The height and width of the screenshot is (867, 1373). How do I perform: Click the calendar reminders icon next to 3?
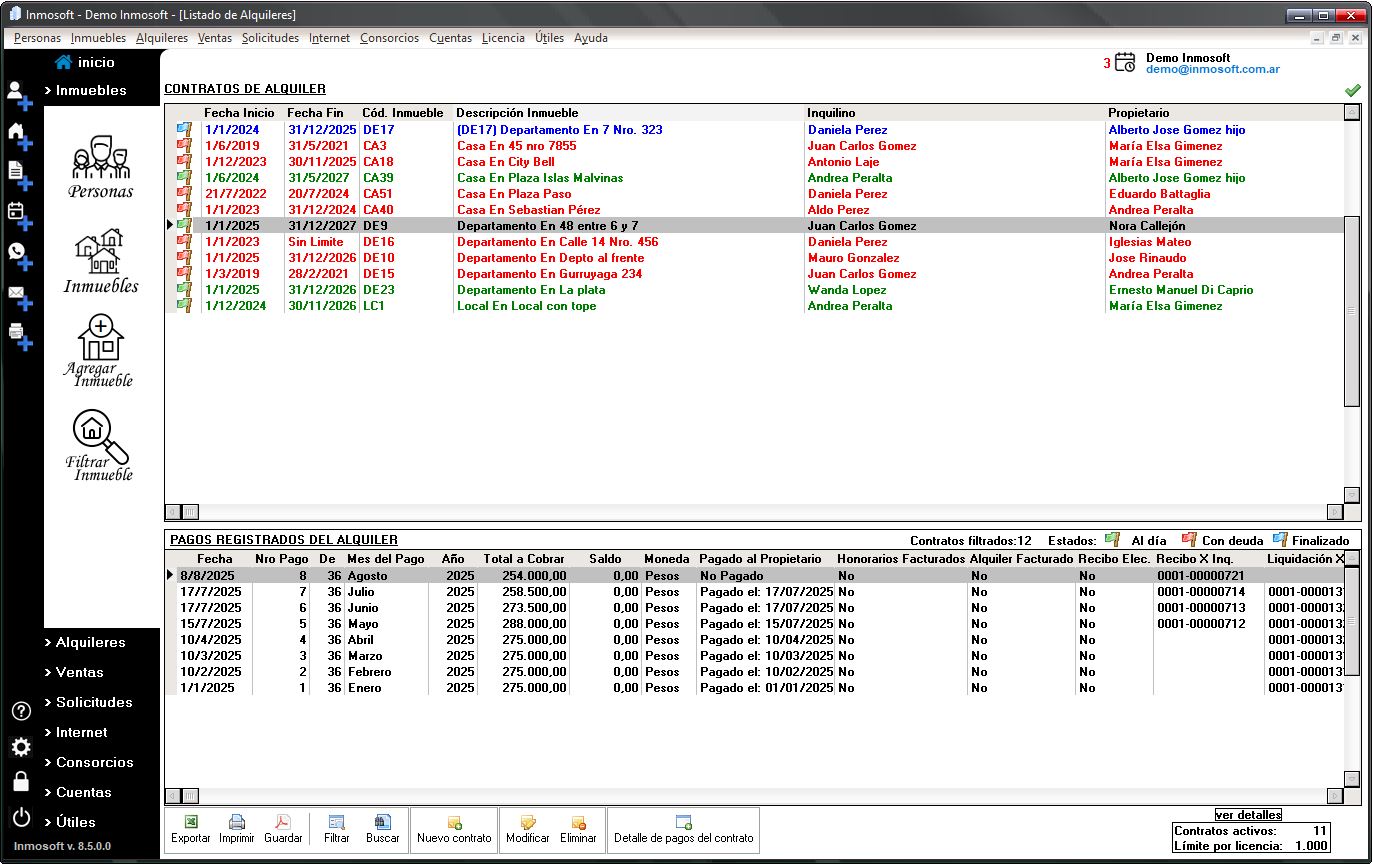pyautogui.click(x=1125, y=63)
